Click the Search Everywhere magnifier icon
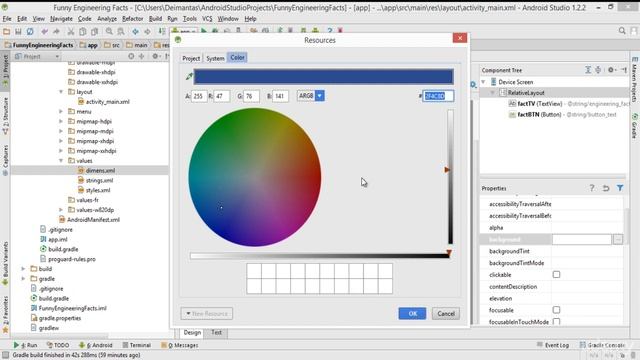The height and width of the screenshot is (360, 640). pos(622,31)
